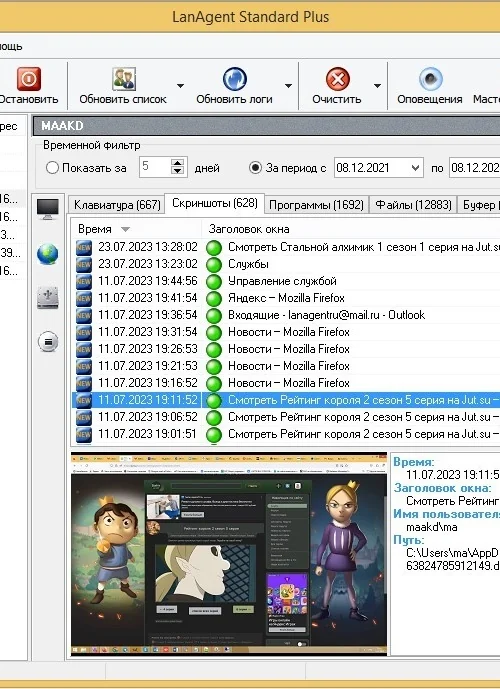Screen dimensions: 500x689
Task: Switch to the Буфер tab
Action: (479, 205)
